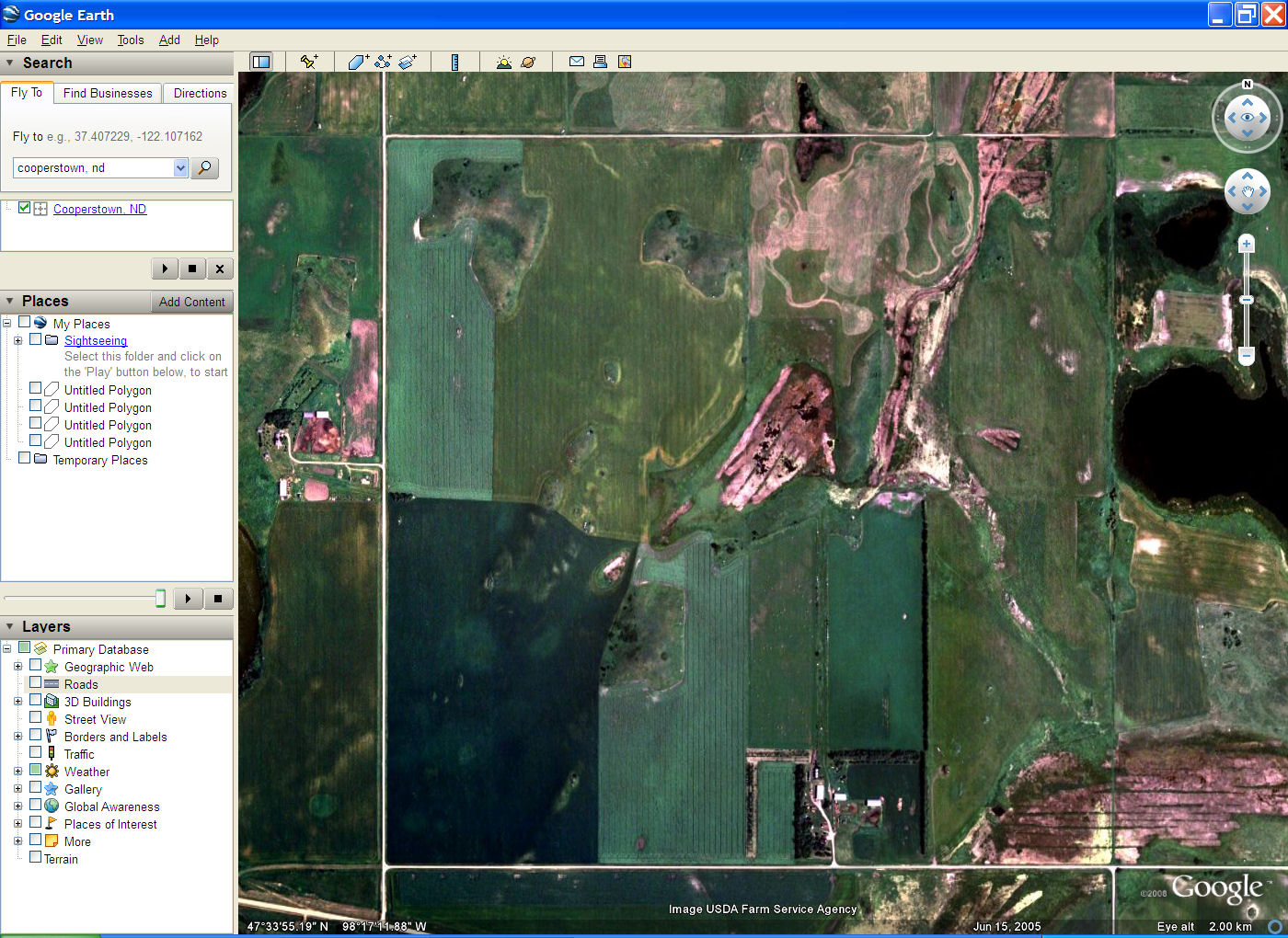This screenshot has height=938, width=1288.
Task: Switch to Sky view planet icon
Action: pos(528,62)
